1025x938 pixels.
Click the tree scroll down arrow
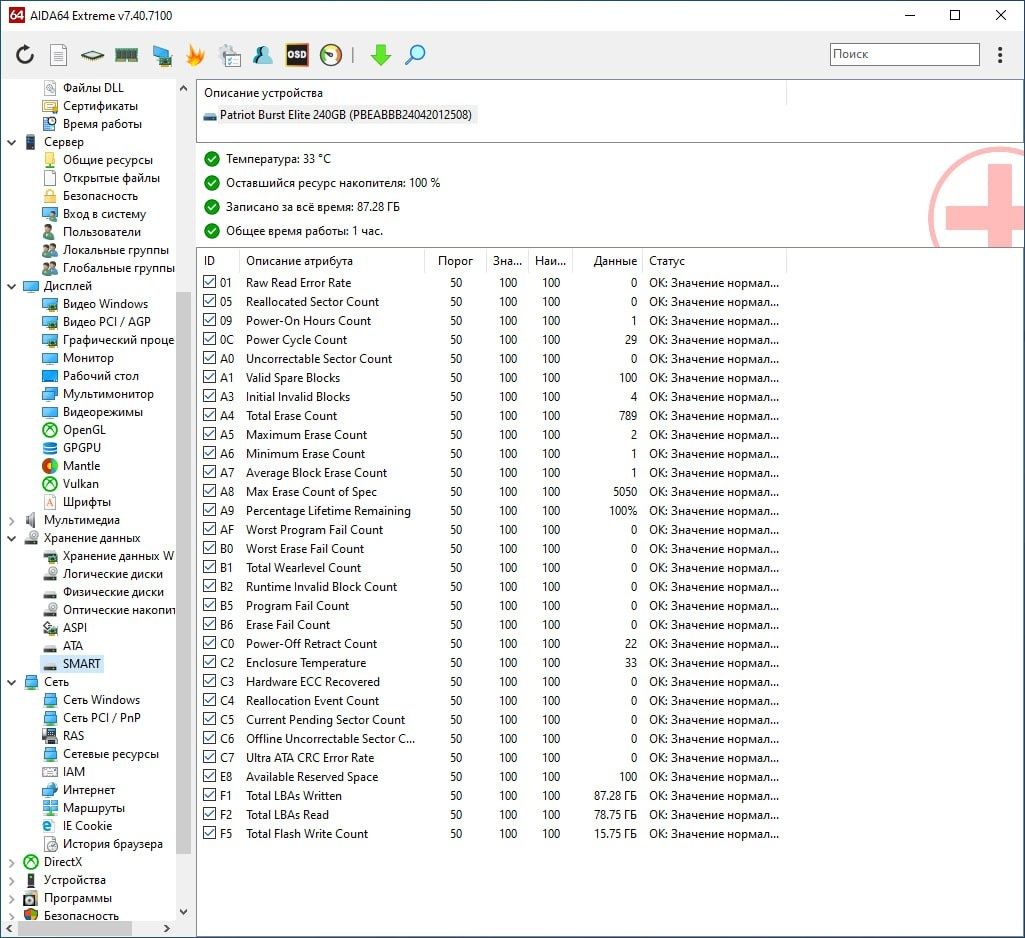click(184, 912)
